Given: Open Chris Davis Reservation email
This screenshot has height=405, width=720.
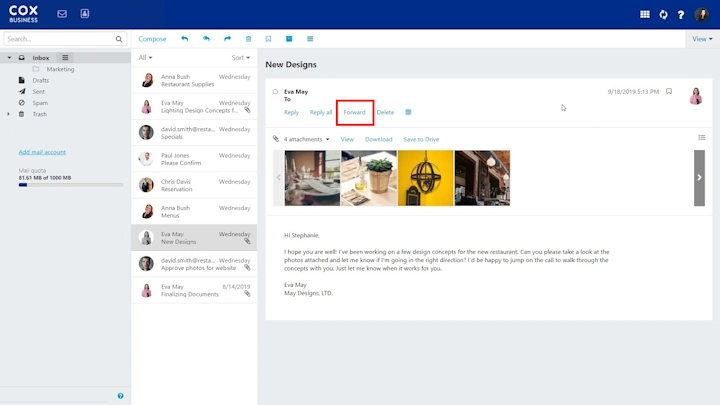Looking at the screenshot, I should click(x=194, y=185).
